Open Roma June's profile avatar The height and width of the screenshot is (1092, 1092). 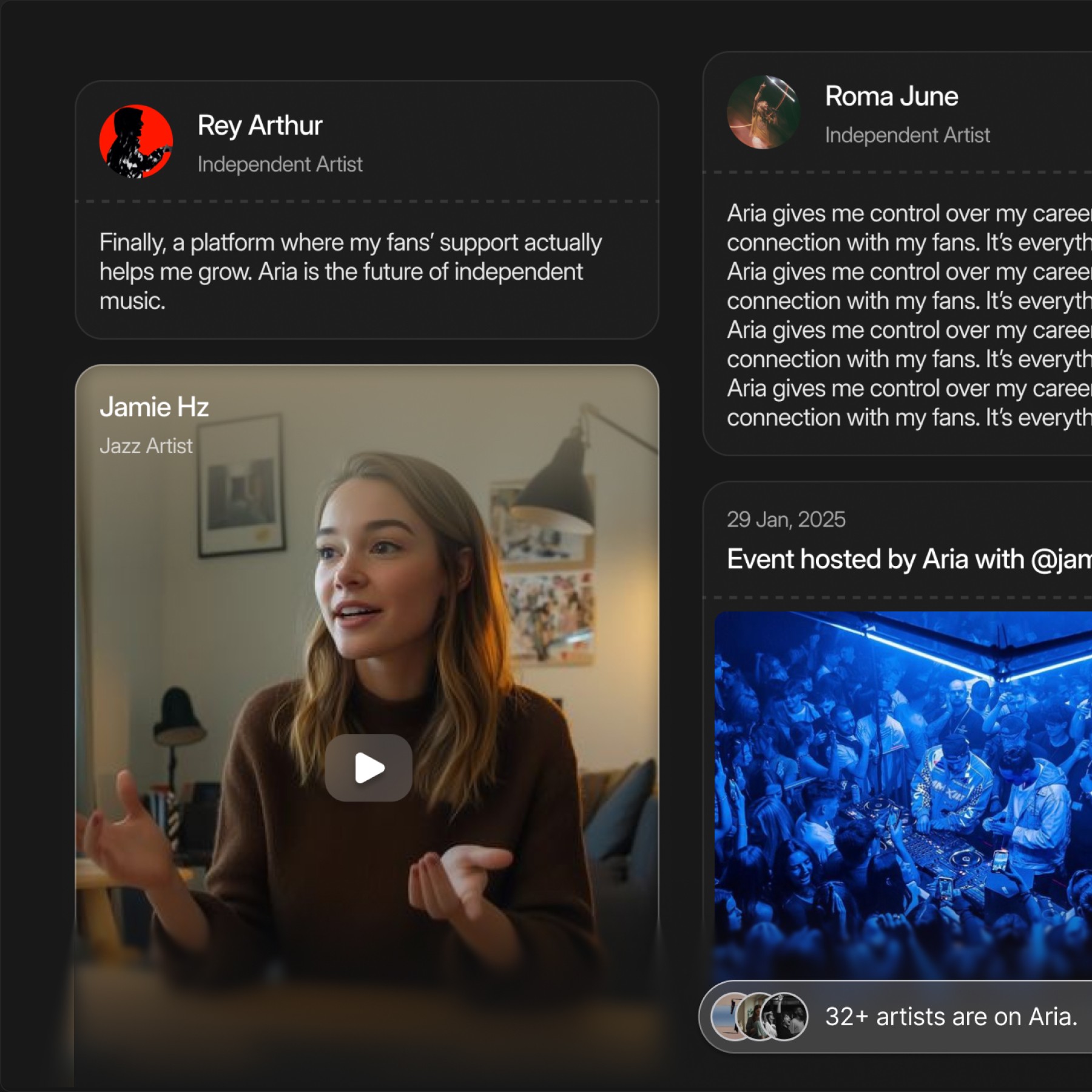point(763,112)
